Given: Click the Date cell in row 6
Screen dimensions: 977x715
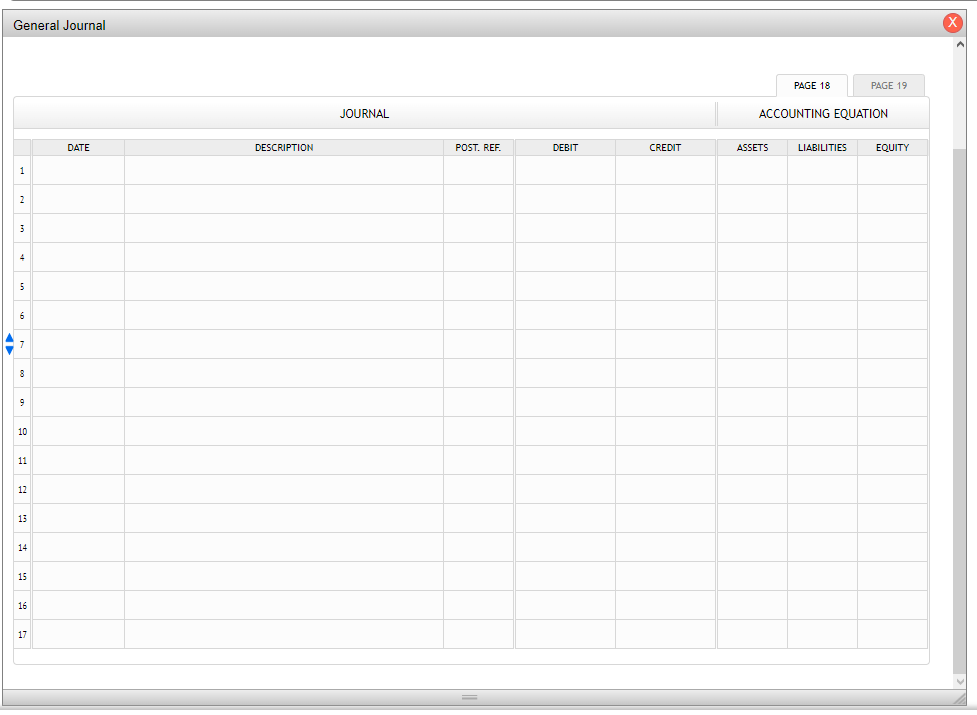Looking at the screenshot, I should click(x=79, y=315).
